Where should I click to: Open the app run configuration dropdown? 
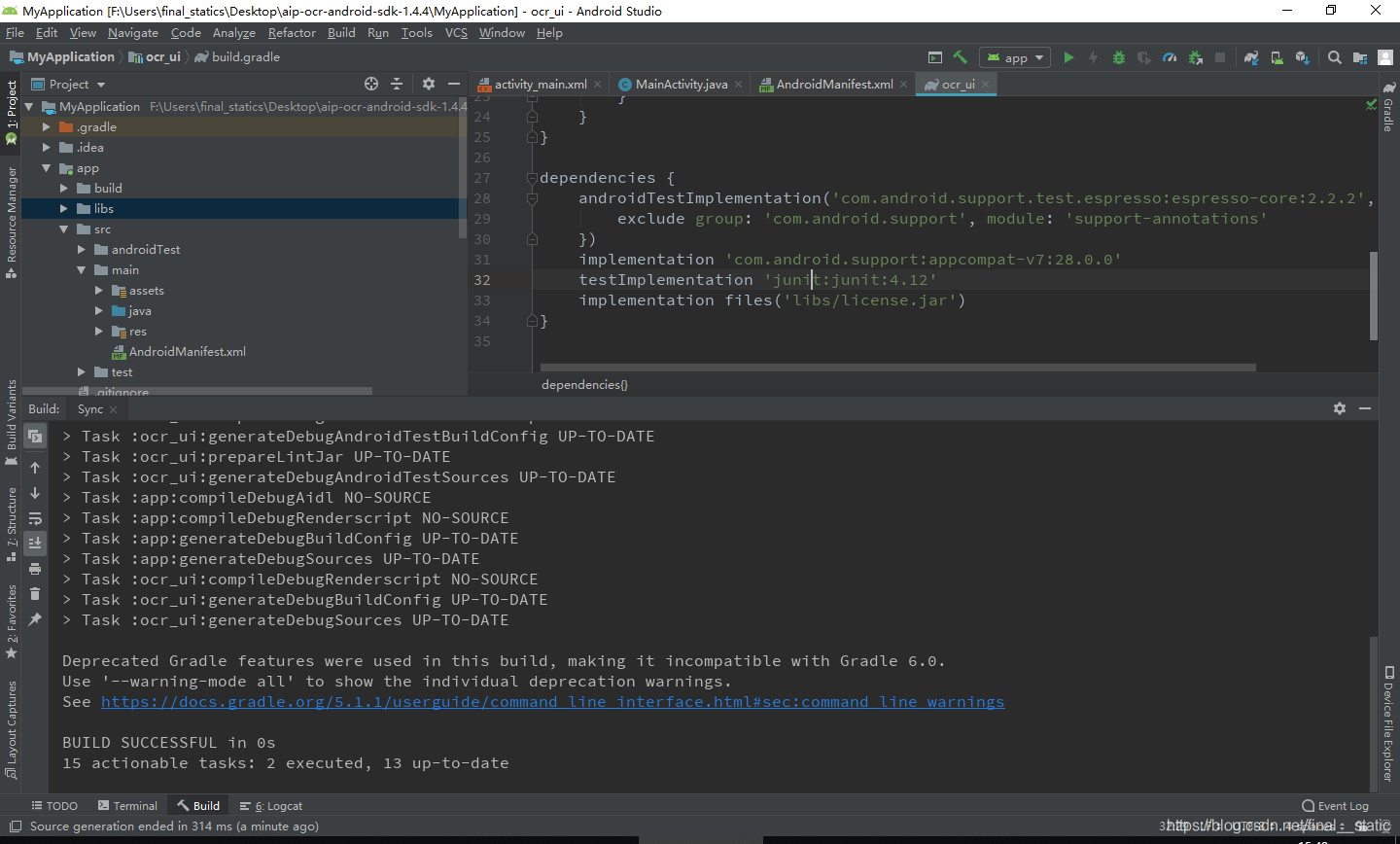click(x=1015, y=57)
